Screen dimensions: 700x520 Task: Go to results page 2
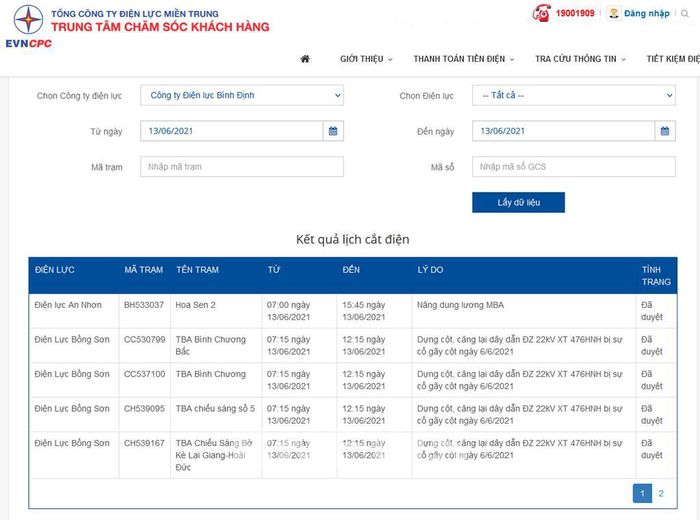click(x=661, y=493)
